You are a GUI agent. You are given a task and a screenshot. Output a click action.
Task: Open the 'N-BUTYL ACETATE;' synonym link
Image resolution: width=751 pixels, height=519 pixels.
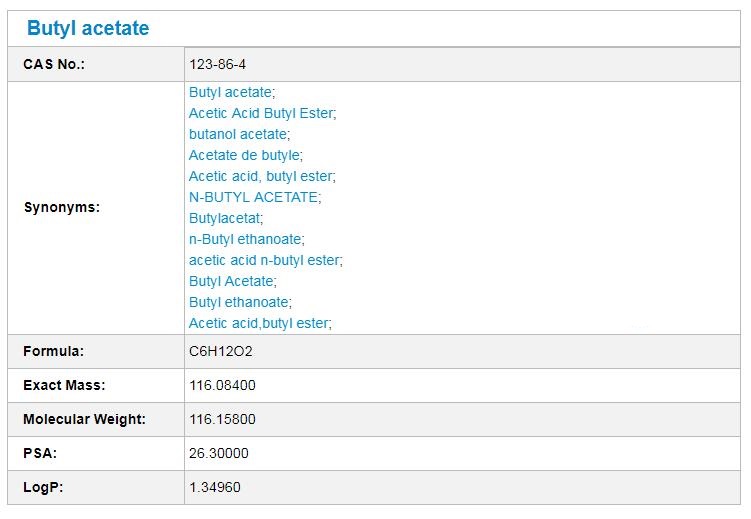[255, 197]
